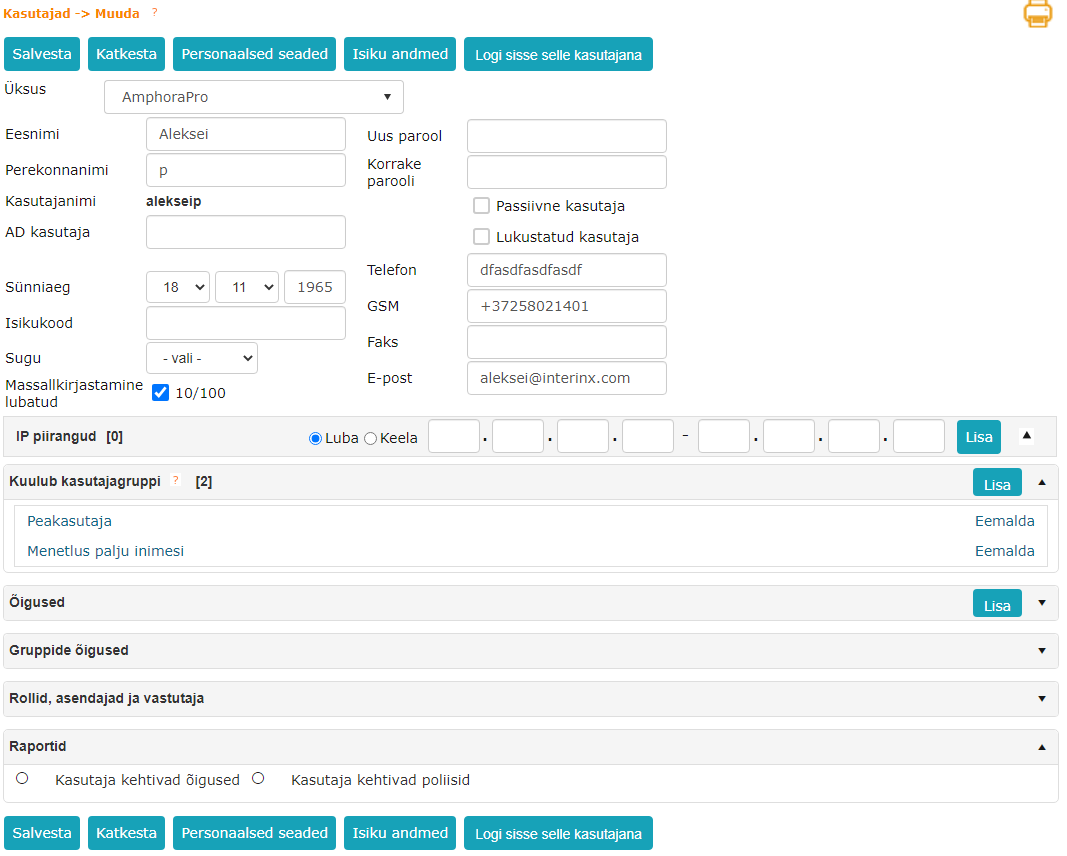Click the help question mark beside Kasutajad -> Muuda

pyautogui.click(x=154, y=12)
